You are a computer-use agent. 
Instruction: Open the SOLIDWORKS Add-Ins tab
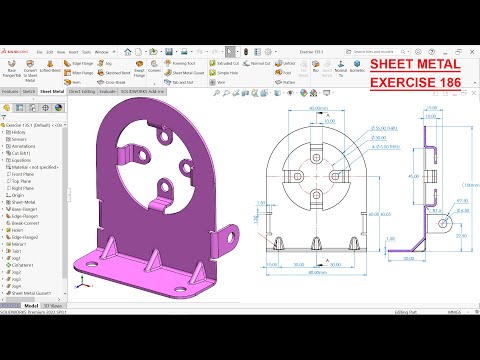(142, 91)
